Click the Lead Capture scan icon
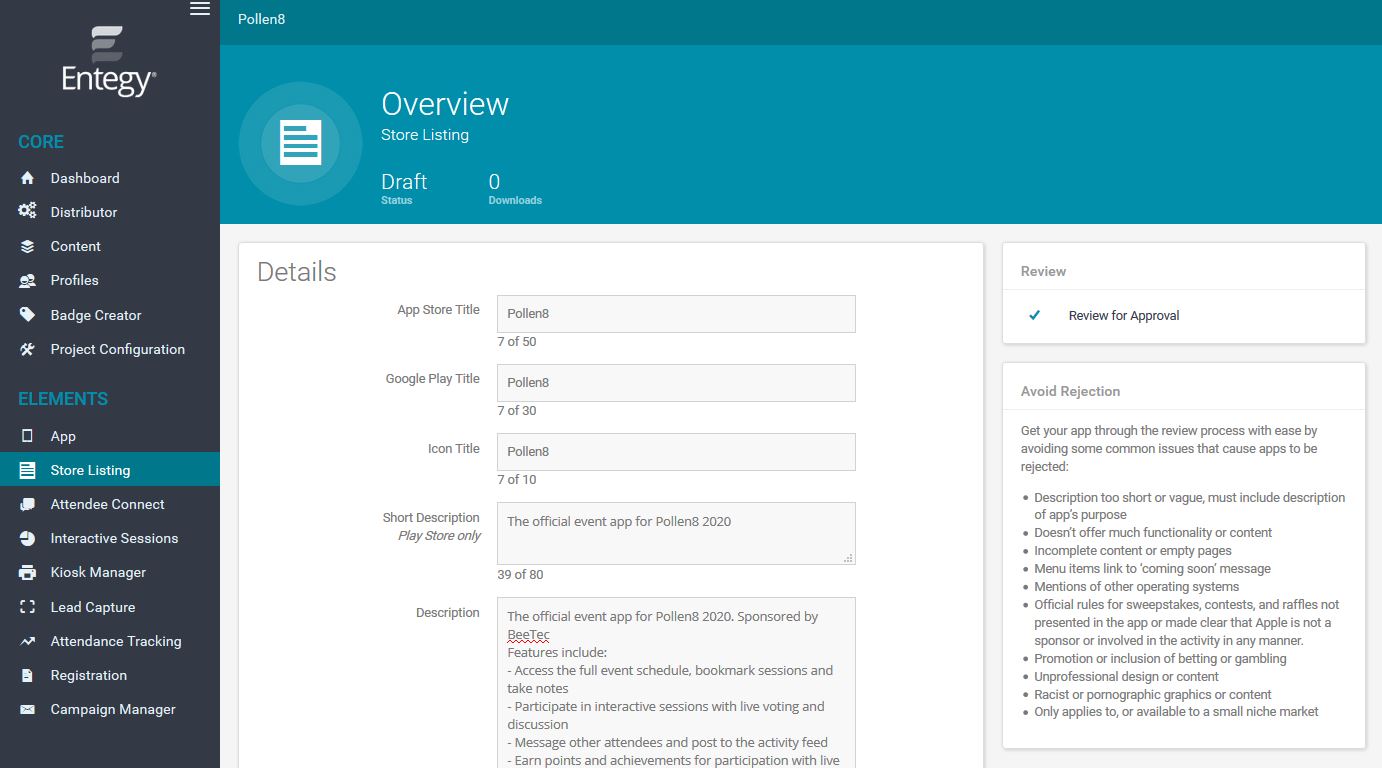1382x768 pixels. [28, 607]
